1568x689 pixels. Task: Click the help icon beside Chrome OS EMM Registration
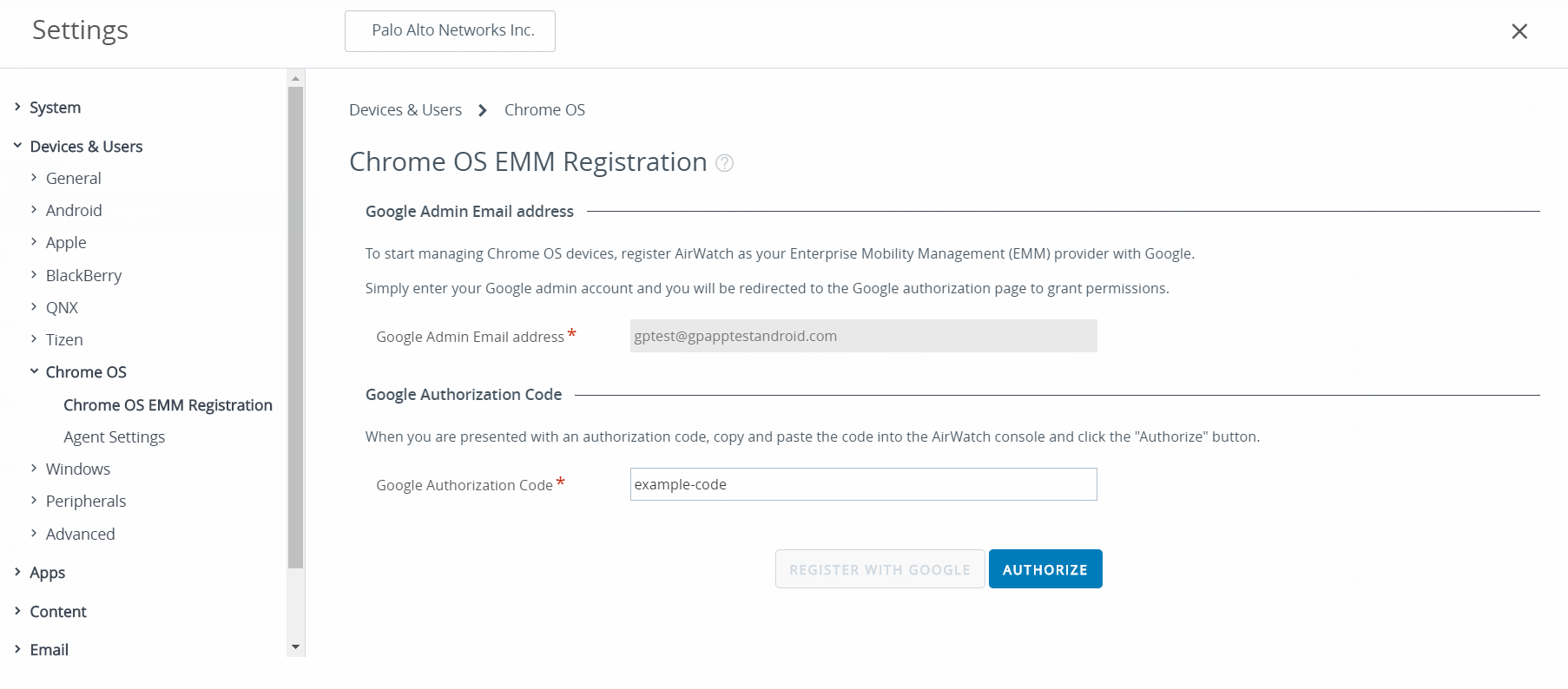pyautogui.click(x=724, y=163)
